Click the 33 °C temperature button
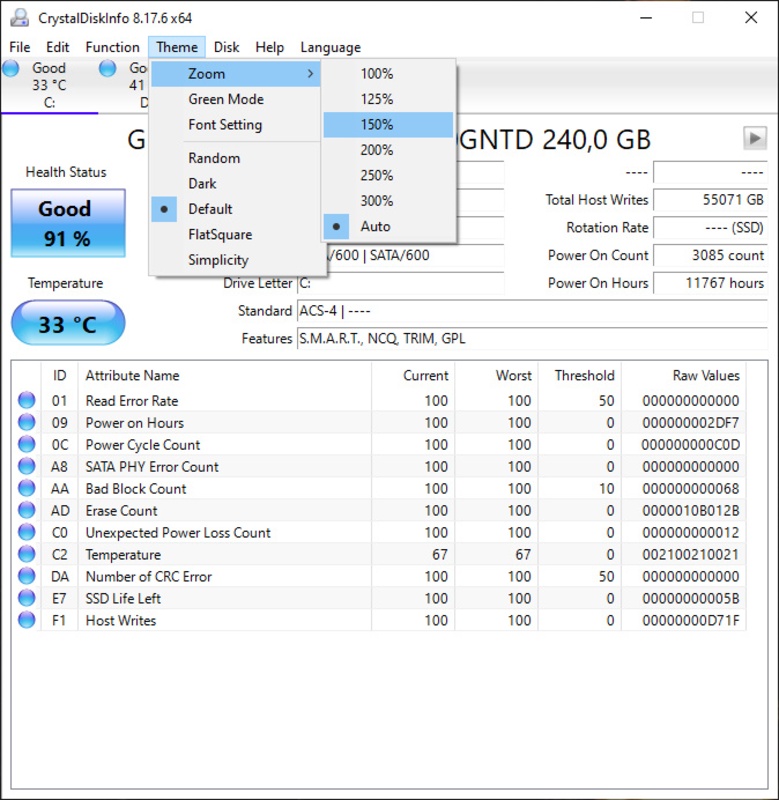 pos(68,323)
